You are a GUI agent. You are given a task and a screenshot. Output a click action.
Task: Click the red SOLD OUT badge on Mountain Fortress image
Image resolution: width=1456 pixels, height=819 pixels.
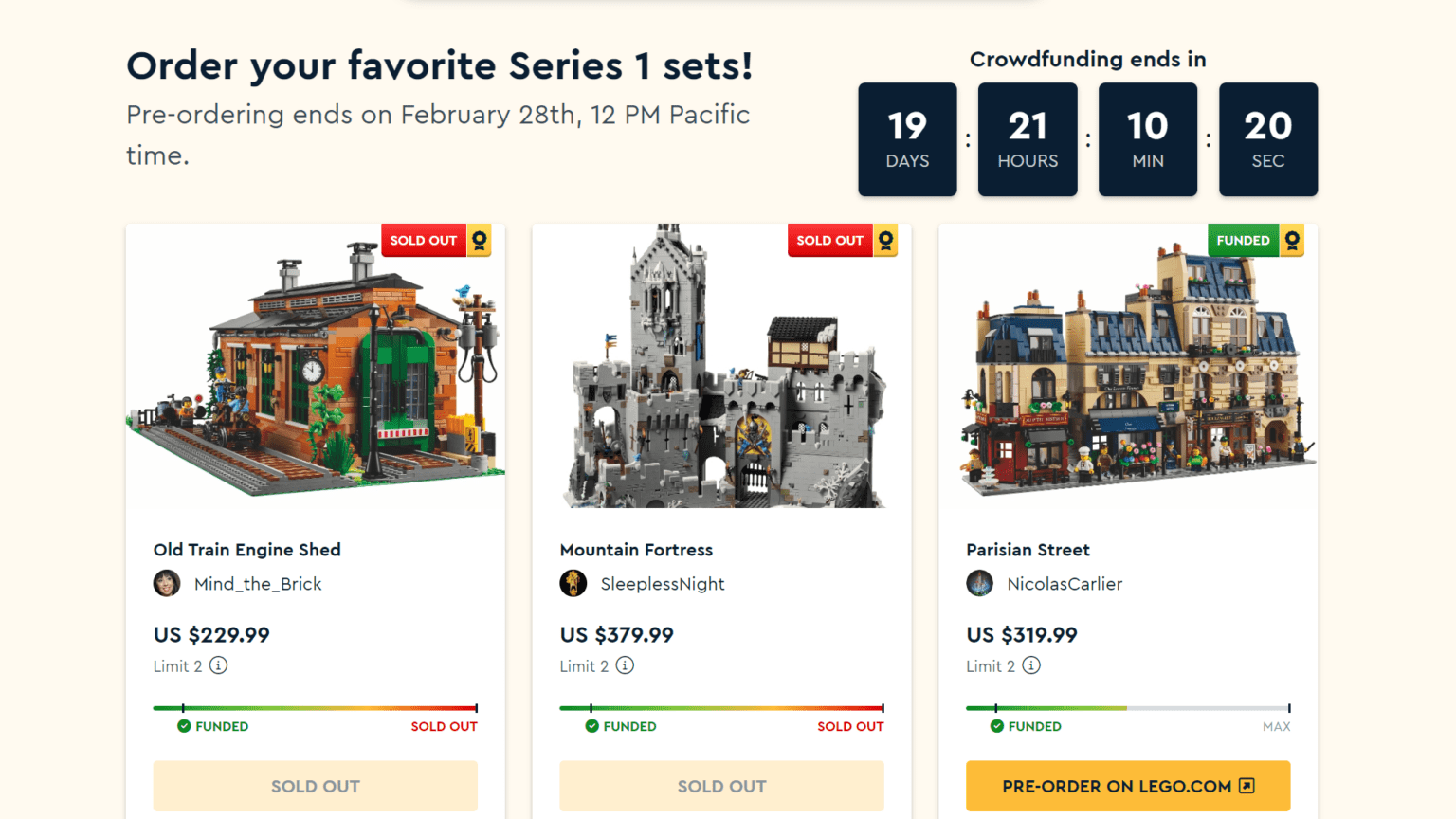829,240
